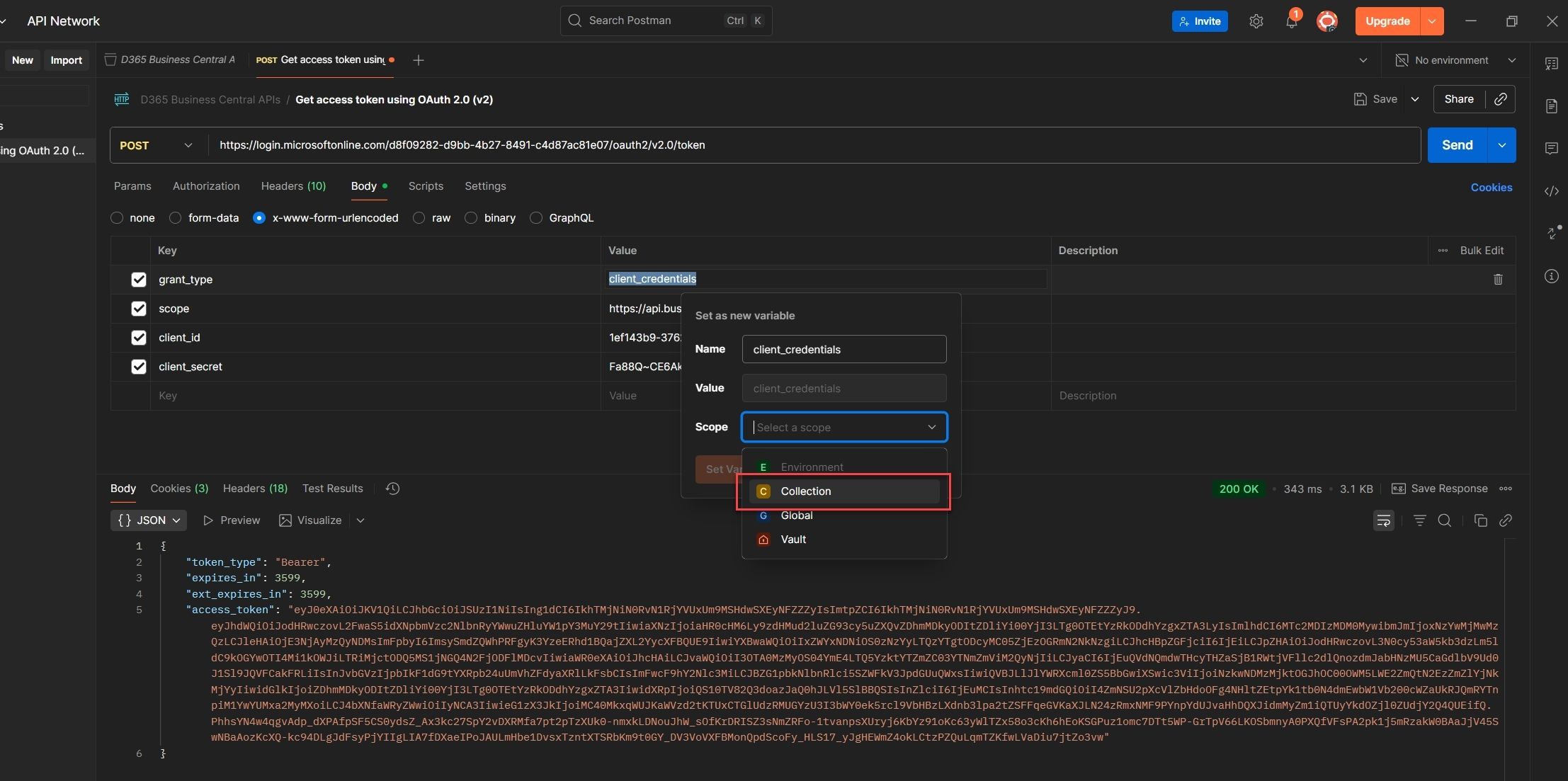Uncheck the client_secret parameter row
Image resolution: width=1568 pixels, height=781 pixels.
[x=138, y=367]
